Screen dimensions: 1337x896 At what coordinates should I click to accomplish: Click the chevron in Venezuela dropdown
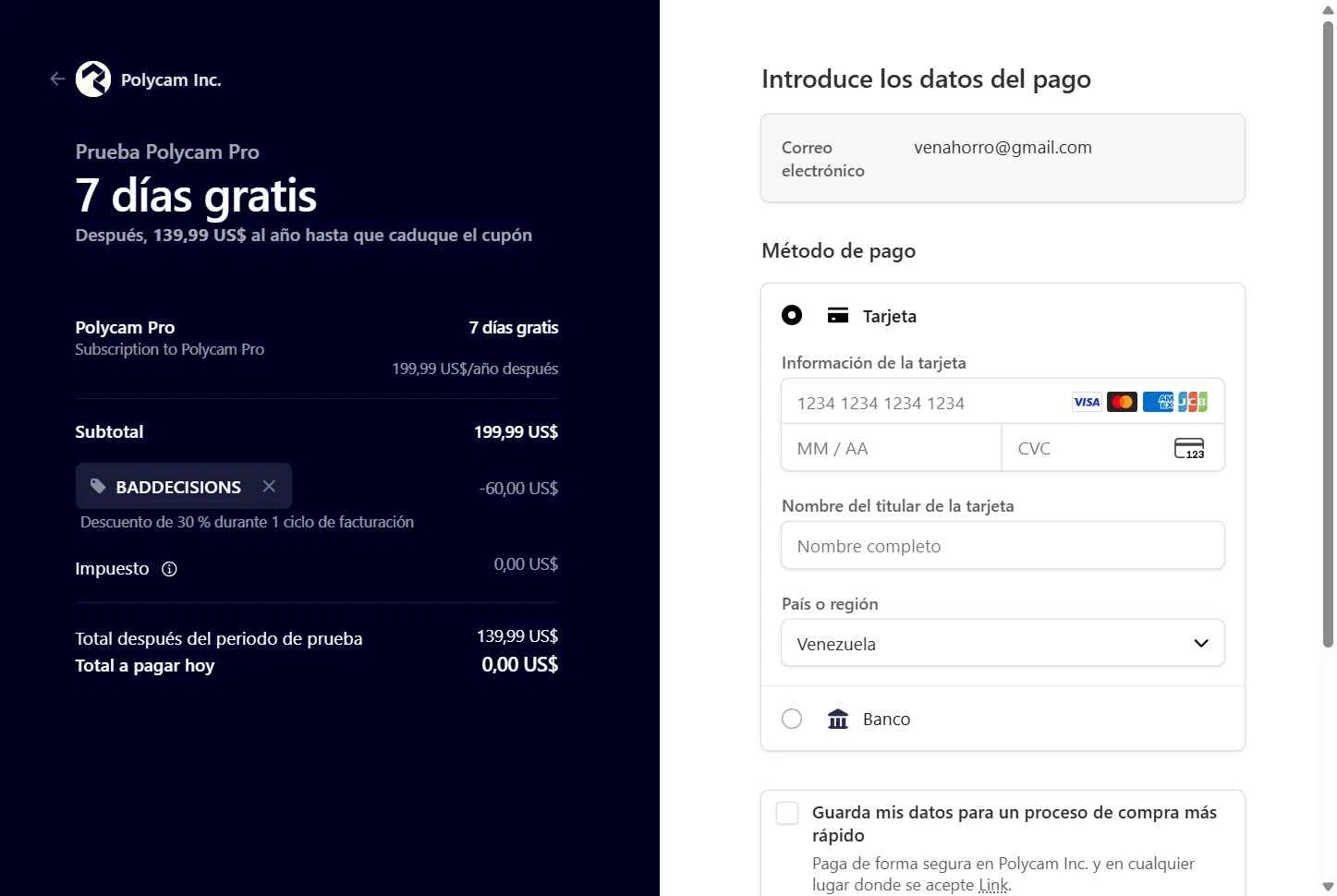[x=1201, y=643]
